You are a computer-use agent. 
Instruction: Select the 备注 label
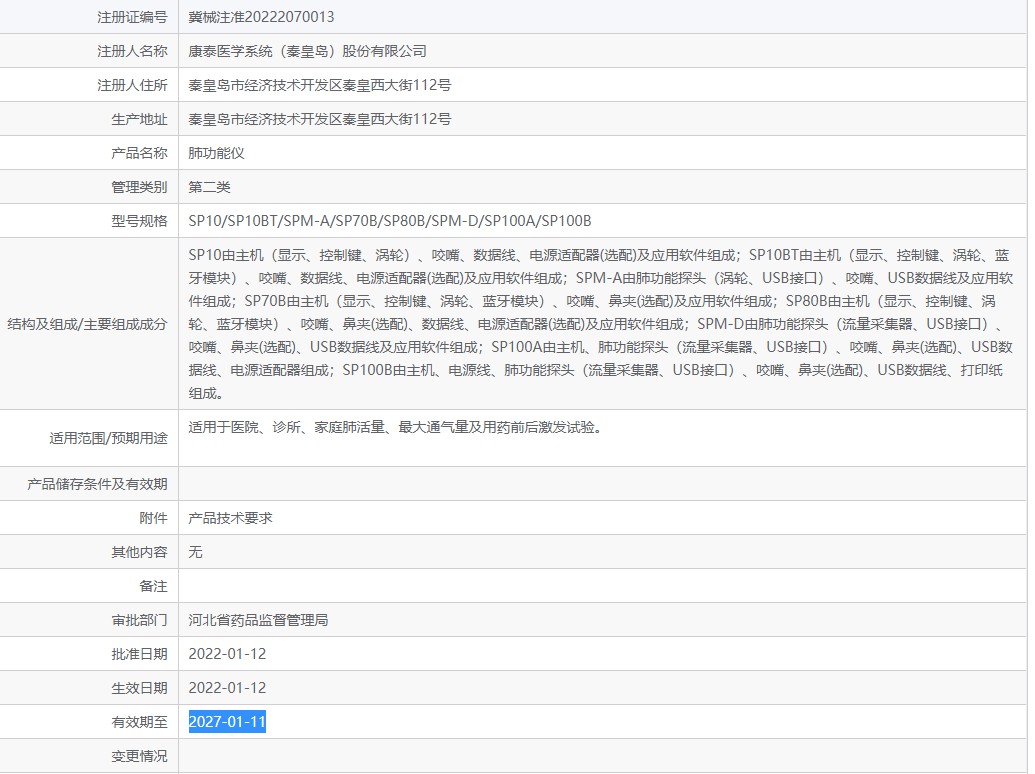[x=153, y=586]
